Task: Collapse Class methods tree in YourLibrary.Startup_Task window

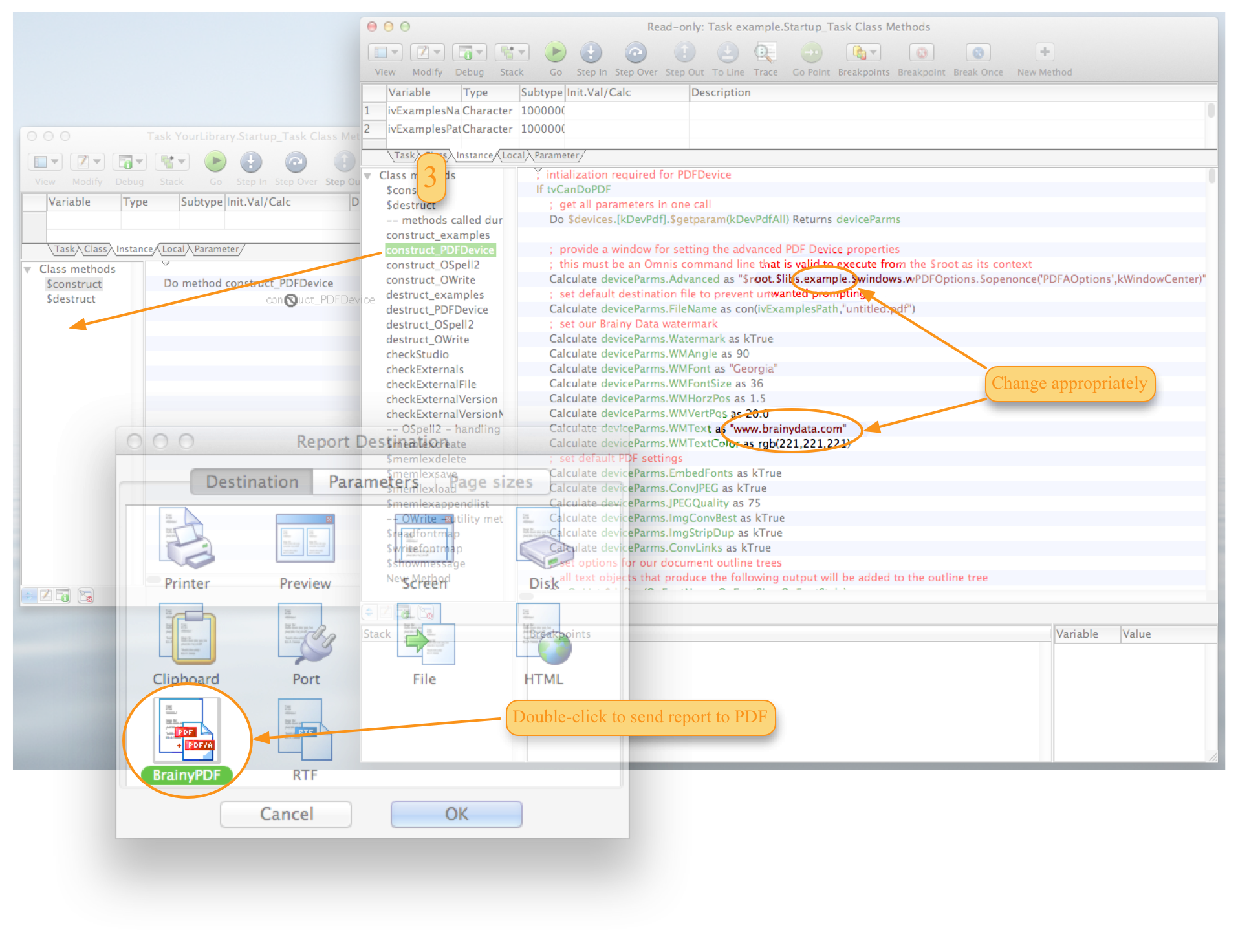Action: point(28,270)
